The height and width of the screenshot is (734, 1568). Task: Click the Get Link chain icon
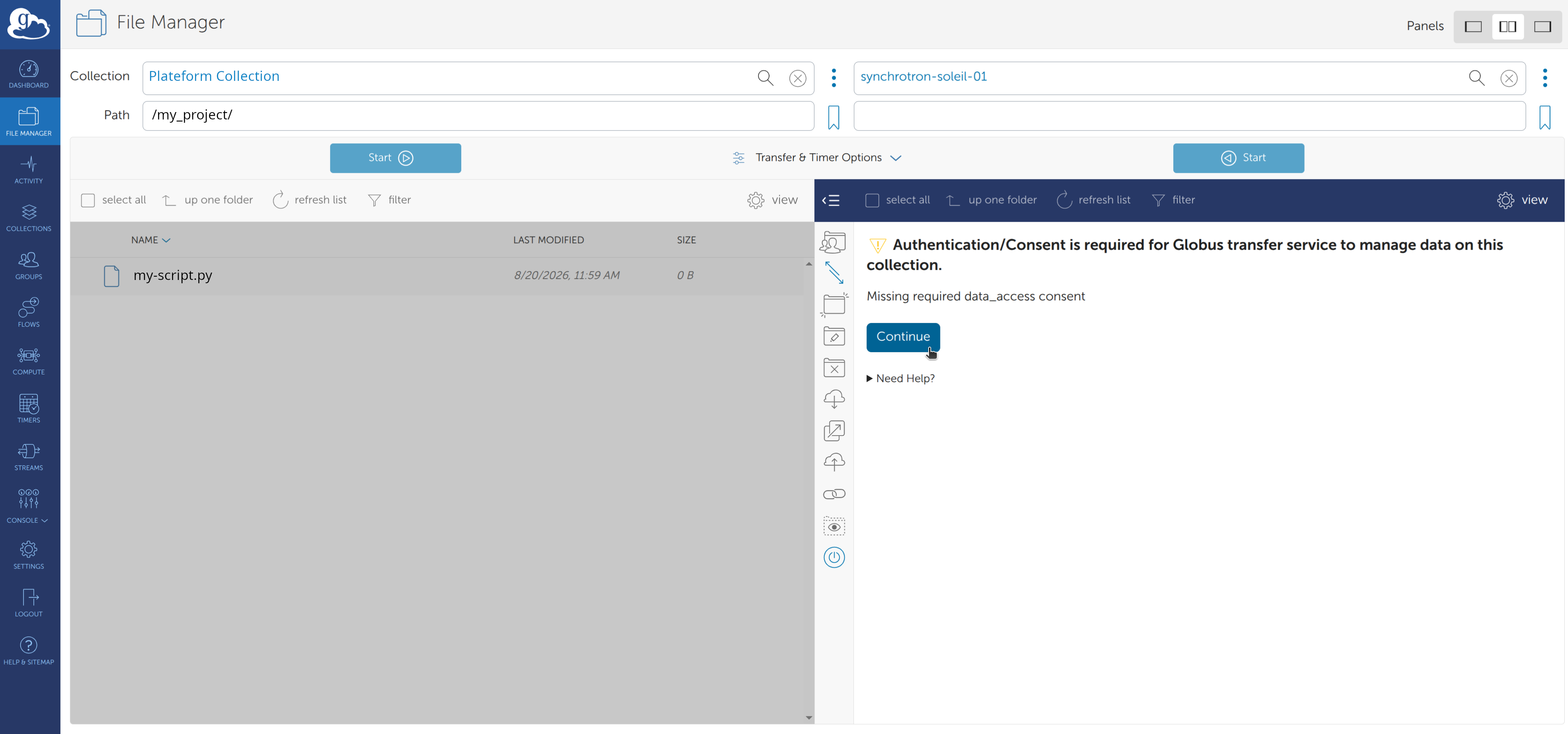click(x=834, y=494)
